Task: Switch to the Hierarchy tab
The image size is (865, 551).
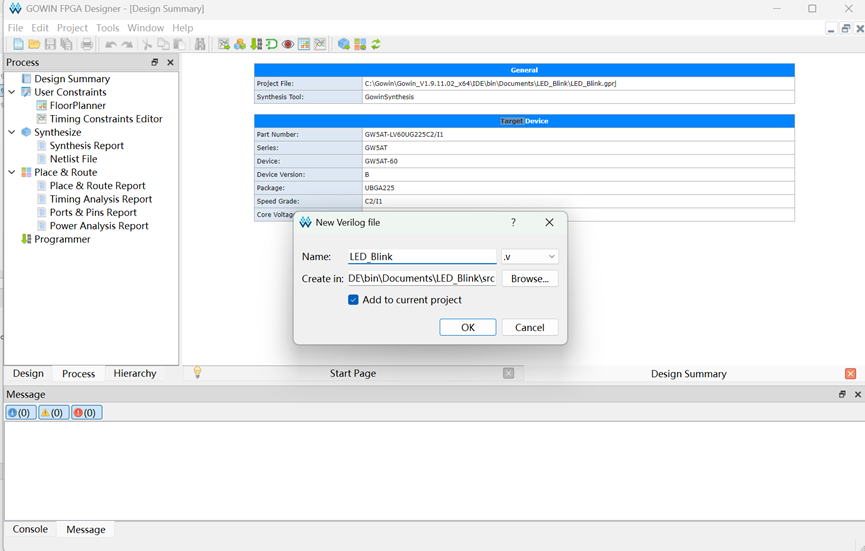Action: coord(135,373)
